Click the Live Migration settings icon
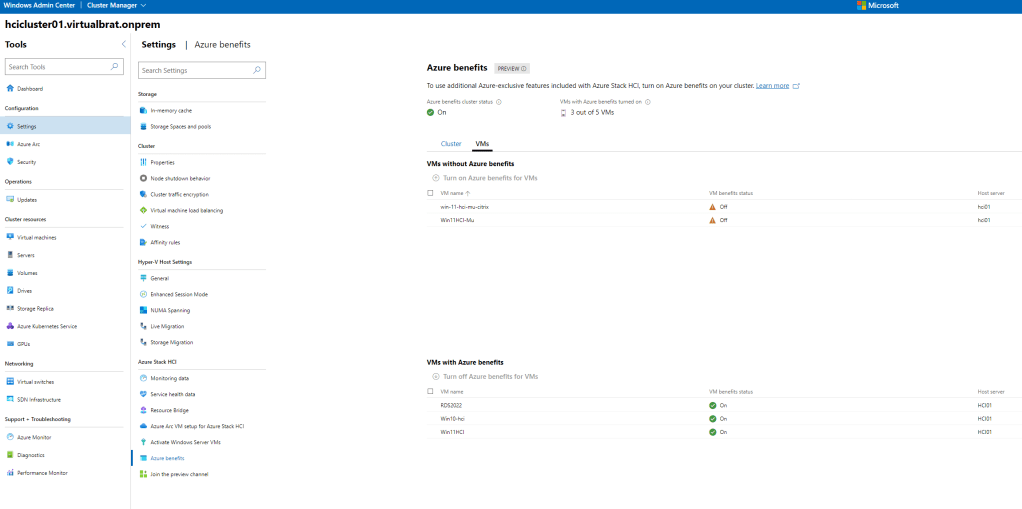This screenshot has width=1022, height=509. click(144, 326)
